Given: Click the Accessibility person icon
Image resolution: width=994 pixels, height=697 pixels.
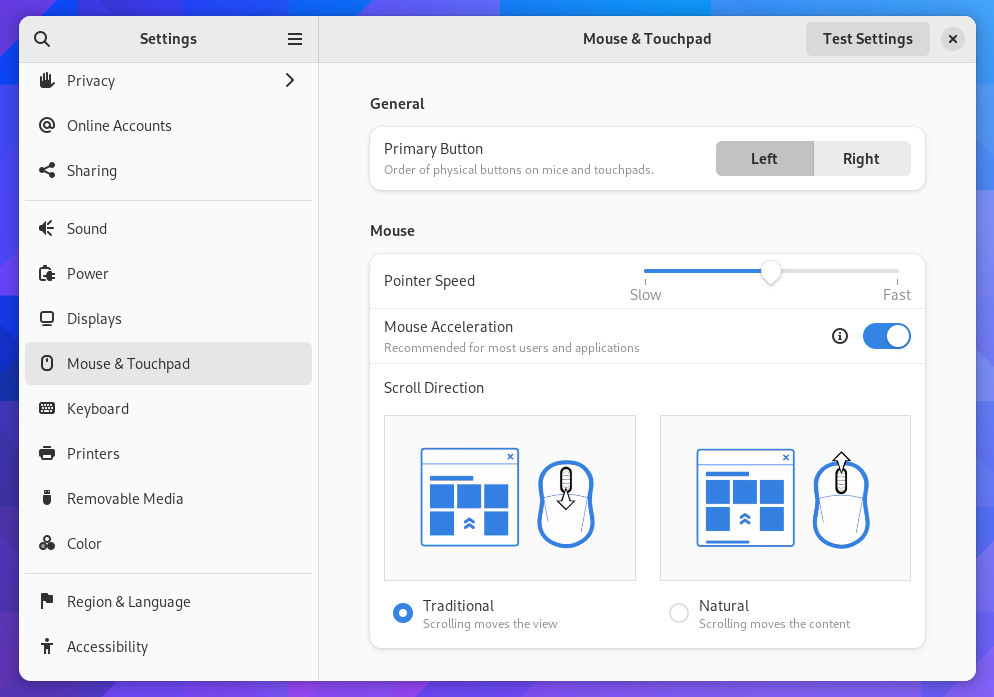Looking at the screenshot, I should click(47, 646).
